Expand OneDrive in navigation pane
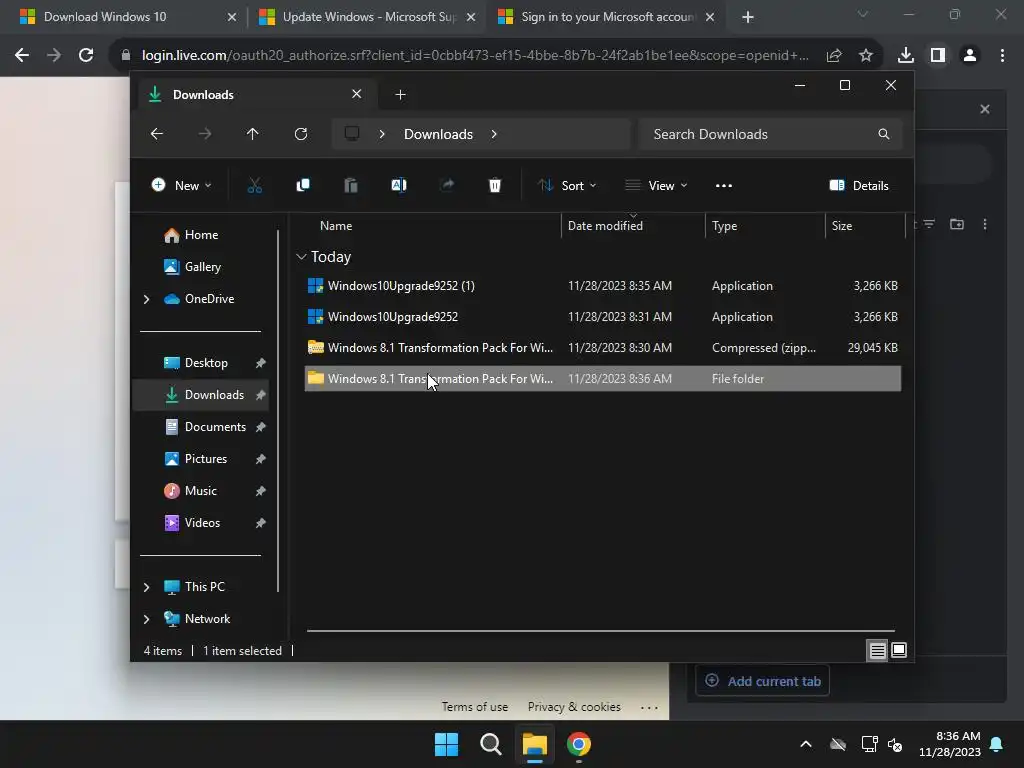This screenshot has width=1024, height=768. coord(146,299)
